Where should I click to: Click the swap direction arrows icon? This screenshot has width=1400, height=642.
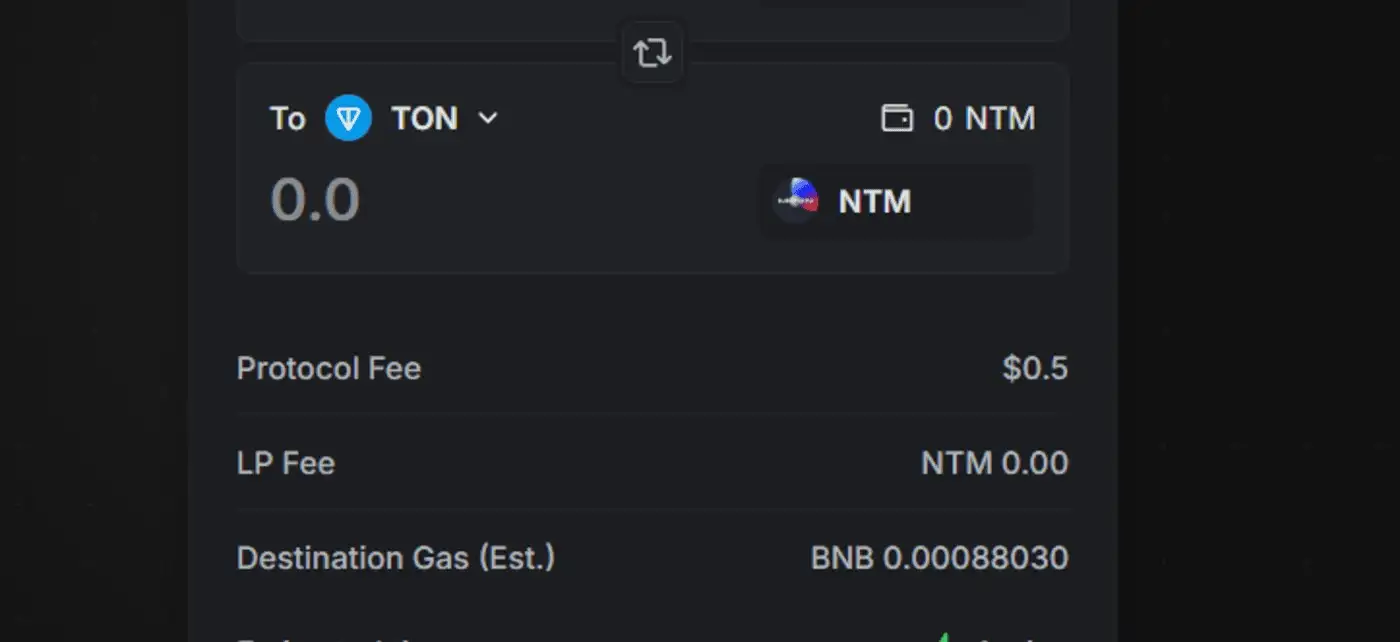(x=652, y=52)
